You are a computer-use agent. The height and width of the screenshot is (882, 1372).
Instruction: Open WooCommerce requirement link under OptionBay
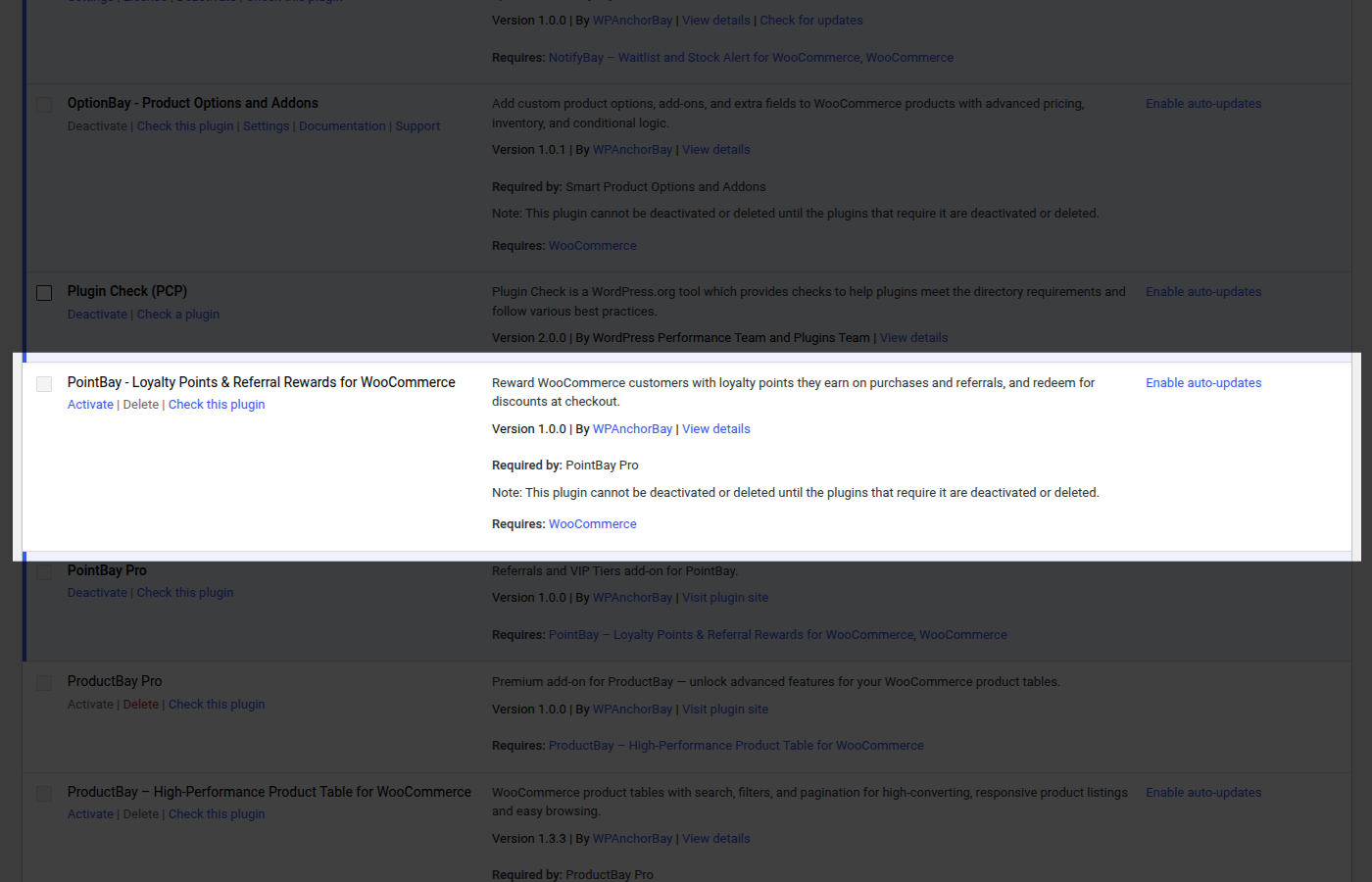pyautogui.click(x=593, y=246)
